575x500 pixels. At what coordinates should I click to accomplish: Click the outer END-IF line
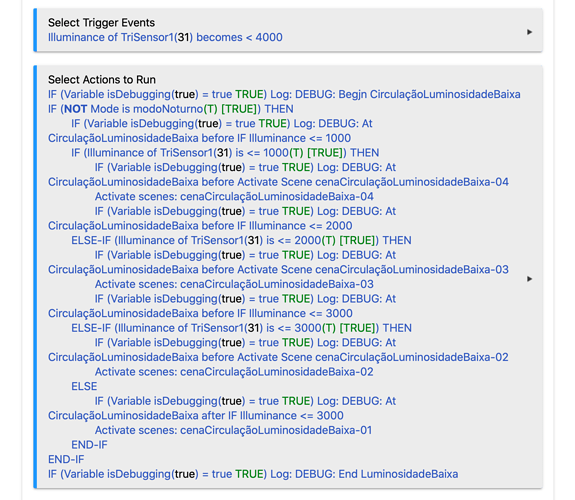click(x=66, y=459)
